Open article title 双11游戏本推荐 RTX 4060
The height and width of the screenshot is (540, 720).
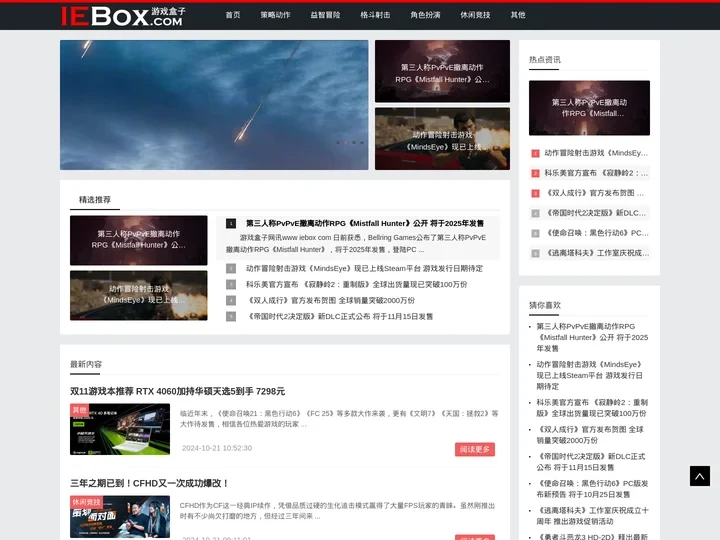coord(177,391)
